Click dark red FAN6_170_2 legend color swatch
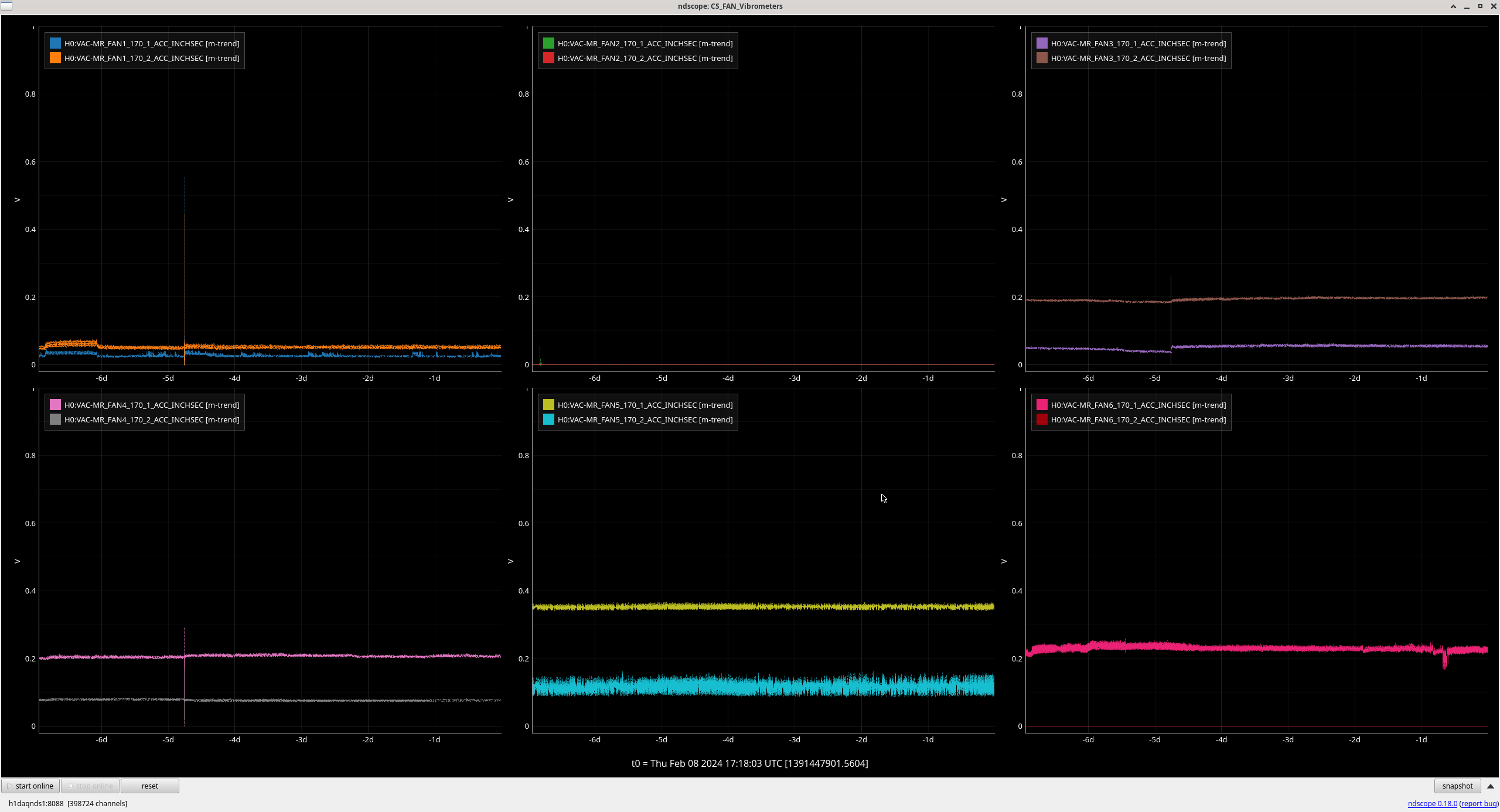This screenshot has width=1500, height=812. (x=1042, y=419)
